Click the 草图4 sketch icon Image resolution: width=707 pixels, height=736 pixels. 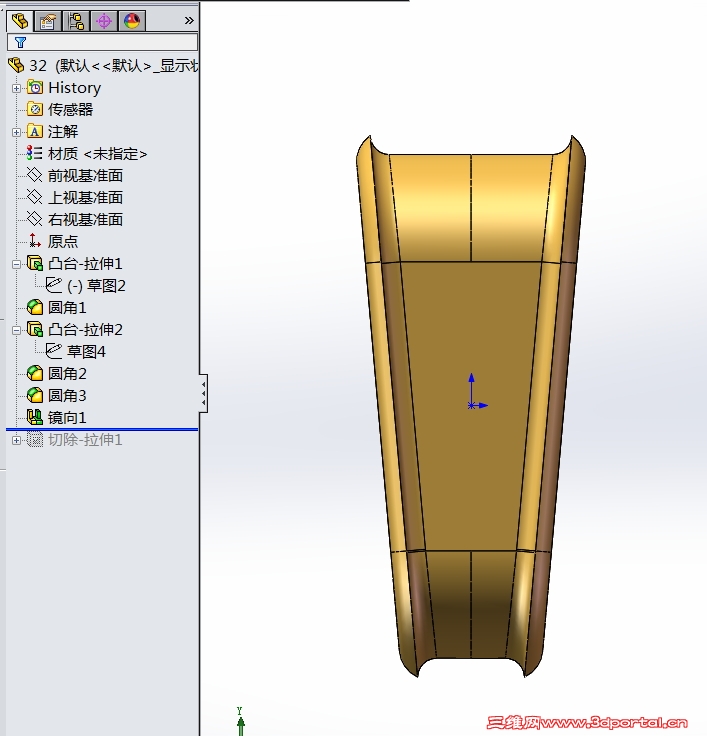pyautogui.click(x=54, y=351)
